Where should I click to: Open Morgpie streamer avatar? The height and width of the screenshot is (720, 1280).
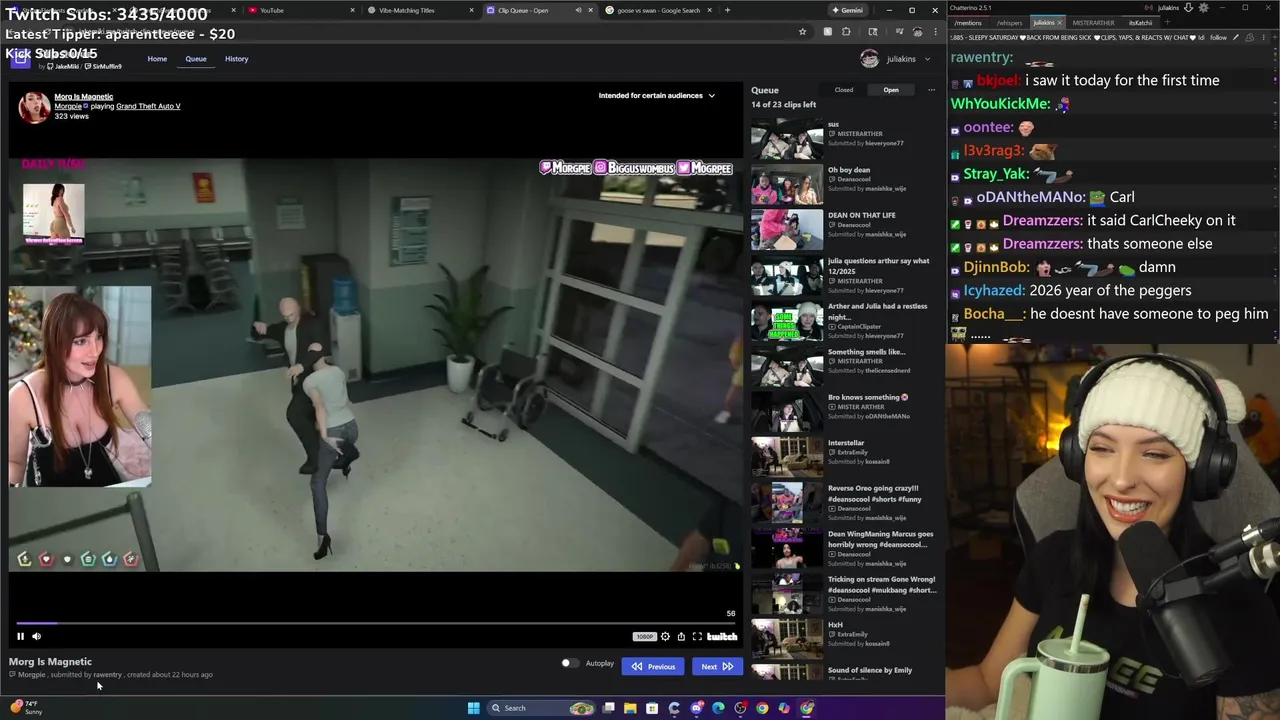(34, 107)
